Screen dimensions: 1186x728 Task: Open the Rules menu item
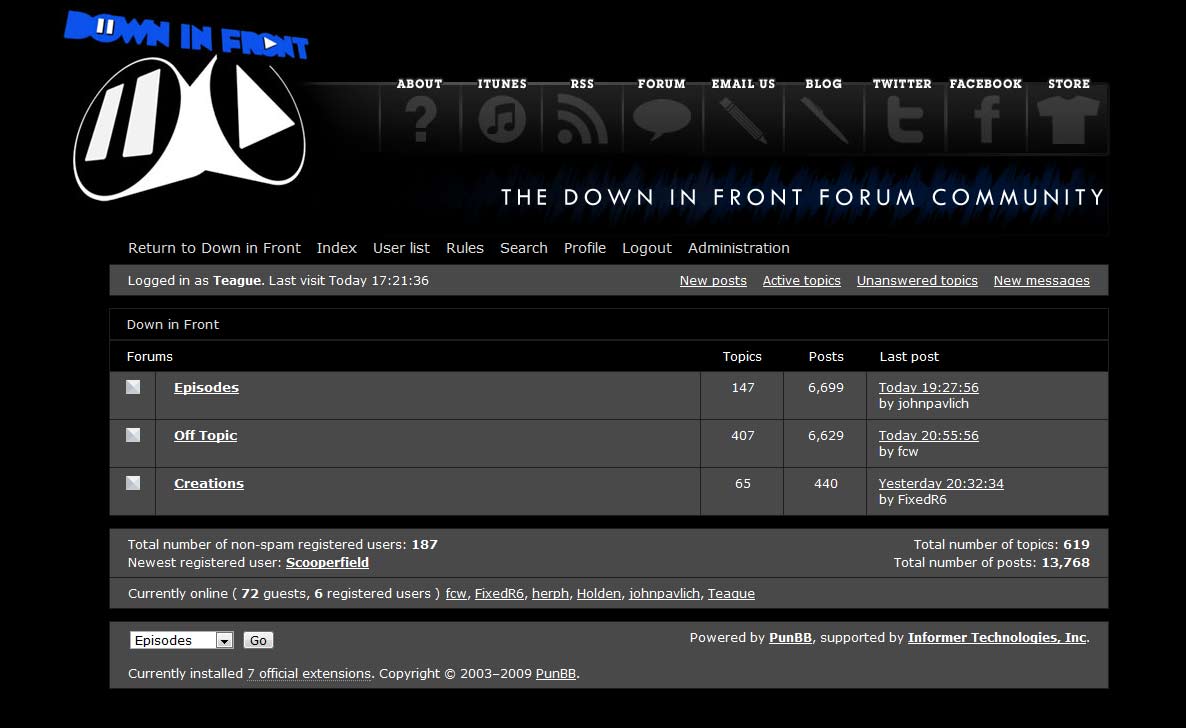click(x=464, y=248)
